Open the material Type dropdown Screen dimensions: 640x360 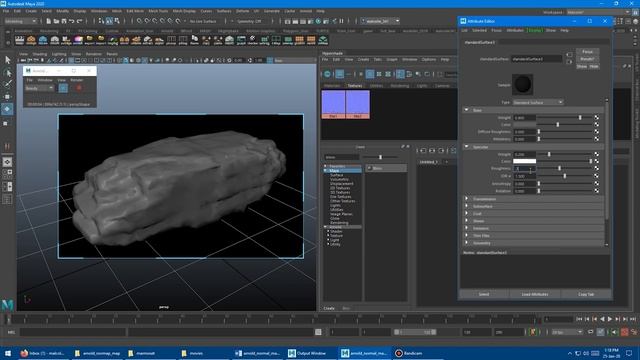pyautogui.click(x=538, y=102)
